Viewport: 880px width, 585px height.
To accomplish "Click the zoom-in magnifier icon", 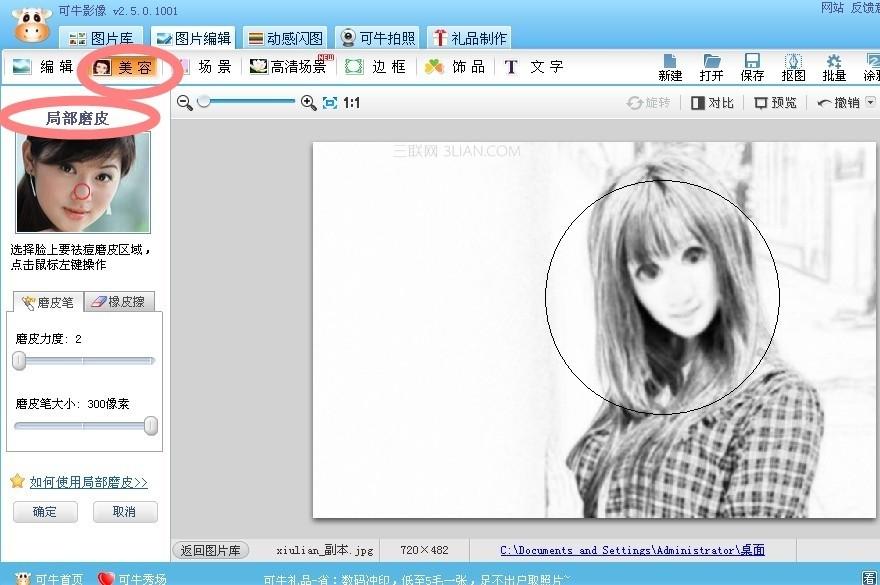I will (x=310, y=102).
